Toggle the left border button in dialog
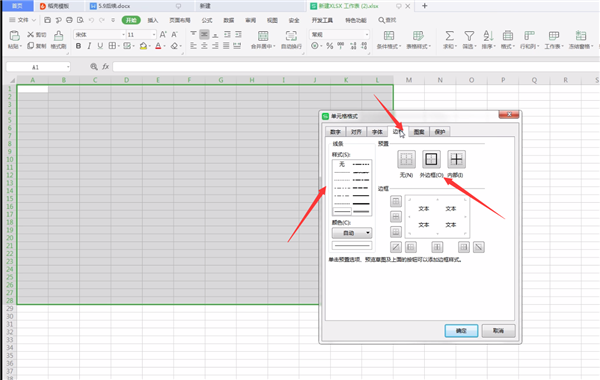 411,247
